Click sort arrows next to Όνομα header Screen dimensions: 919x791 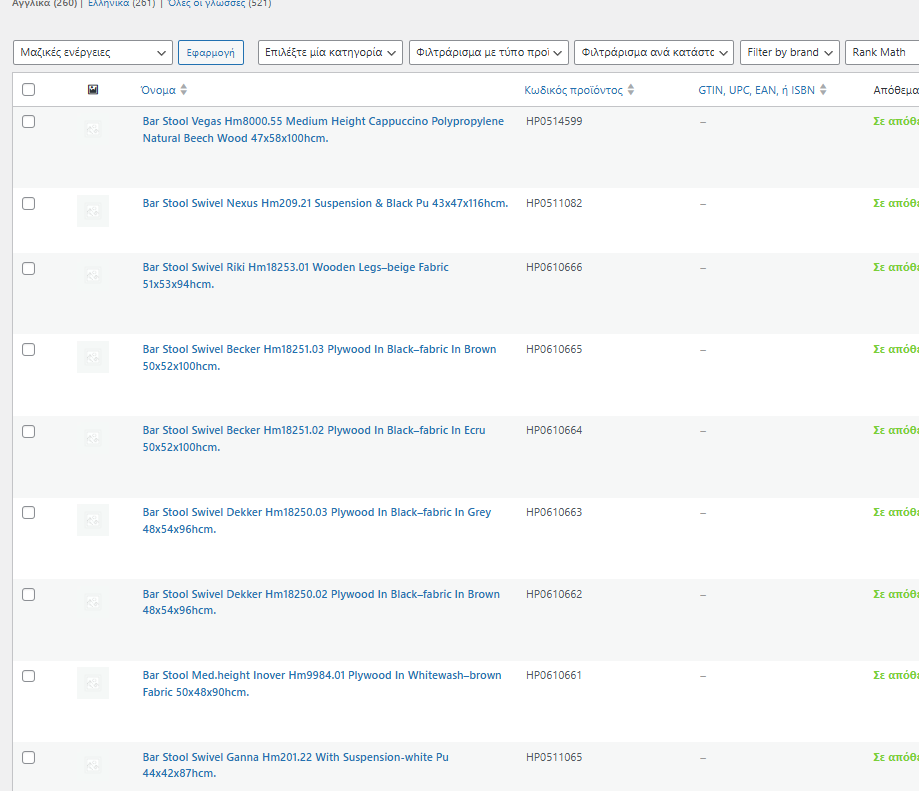[184, 90]
